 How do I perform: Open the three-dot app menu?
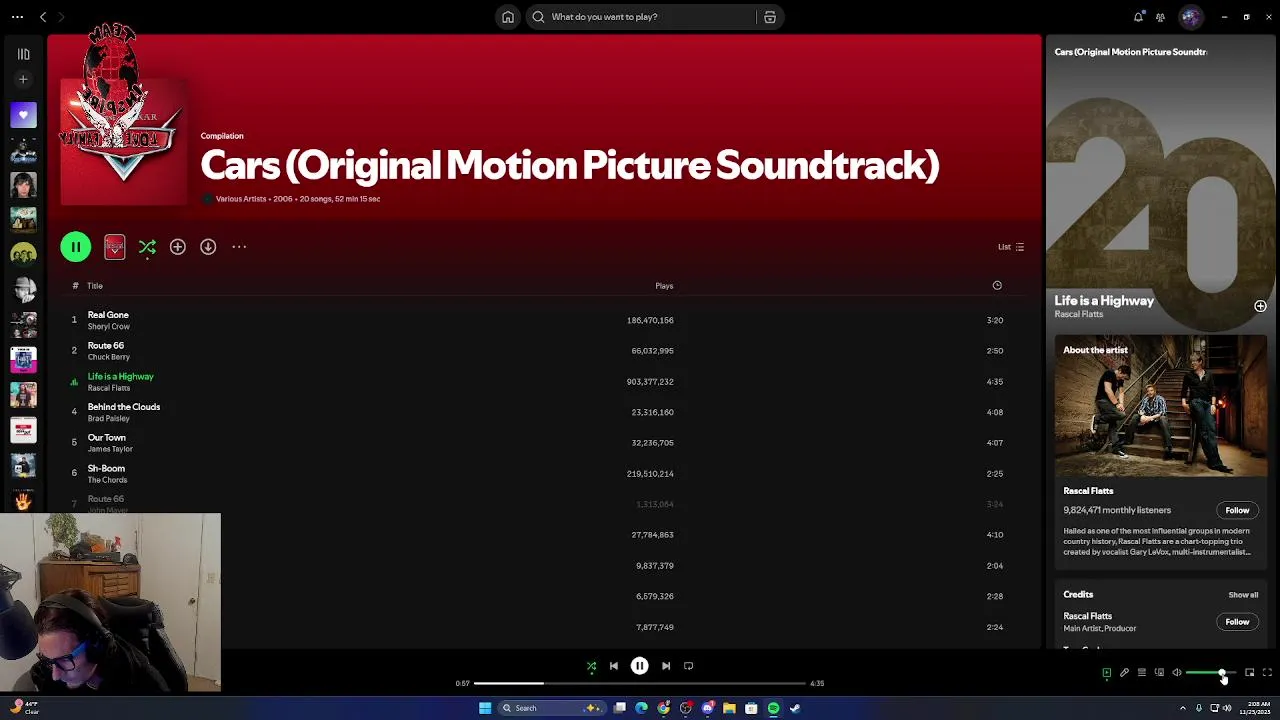pos(17,17)
